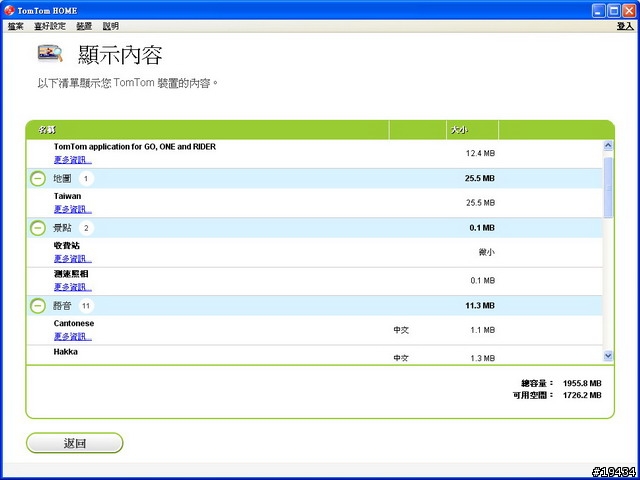Click the count badge 2 beside 景點
The height and width of the screenshot is (480, 640).
point(86,228)
